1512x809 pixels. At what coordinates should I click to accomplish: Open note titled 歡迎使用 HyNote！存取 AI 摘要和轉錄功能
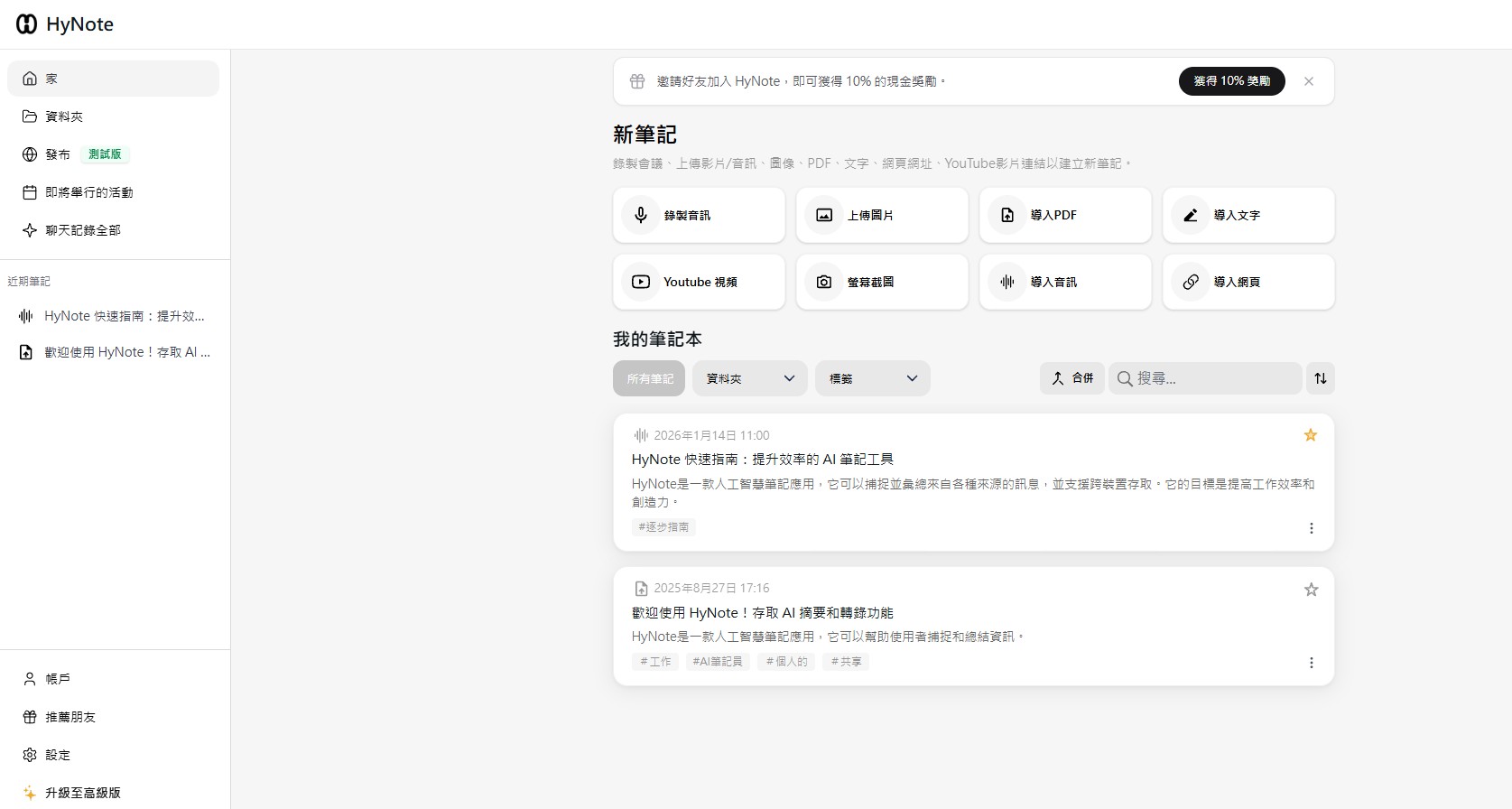click(763, 613)
